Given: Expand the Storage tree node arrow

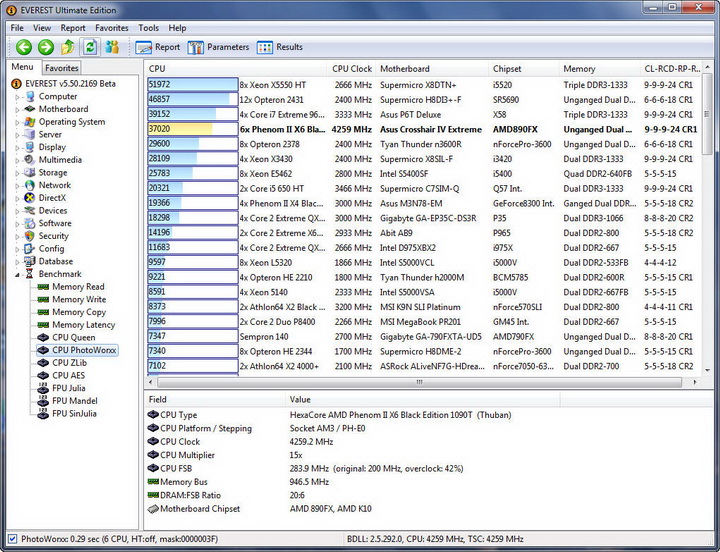Looking at the screenshot, I should (x=17, y=173).
